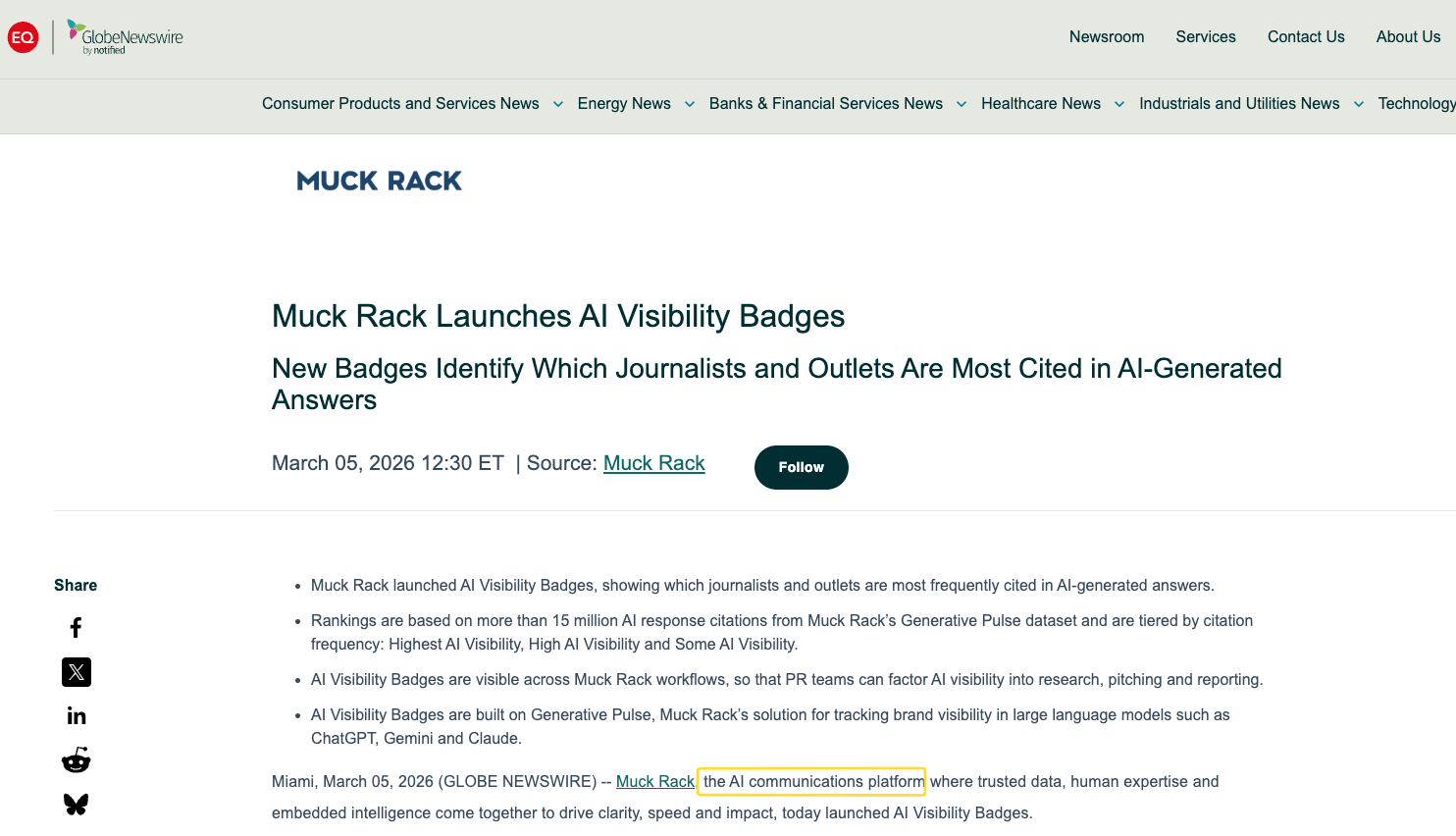
Task: Expand Industrials and Utilities News chevron
Action: click(1359, 104)
